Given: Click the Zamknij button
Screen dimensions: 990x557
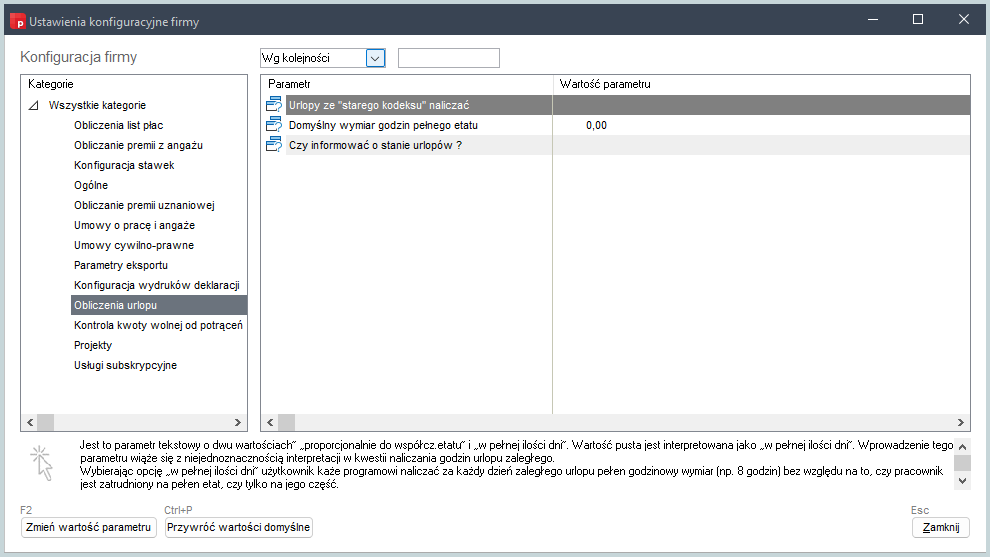Looking at the screenshot, I should click(x=941, y=527).
